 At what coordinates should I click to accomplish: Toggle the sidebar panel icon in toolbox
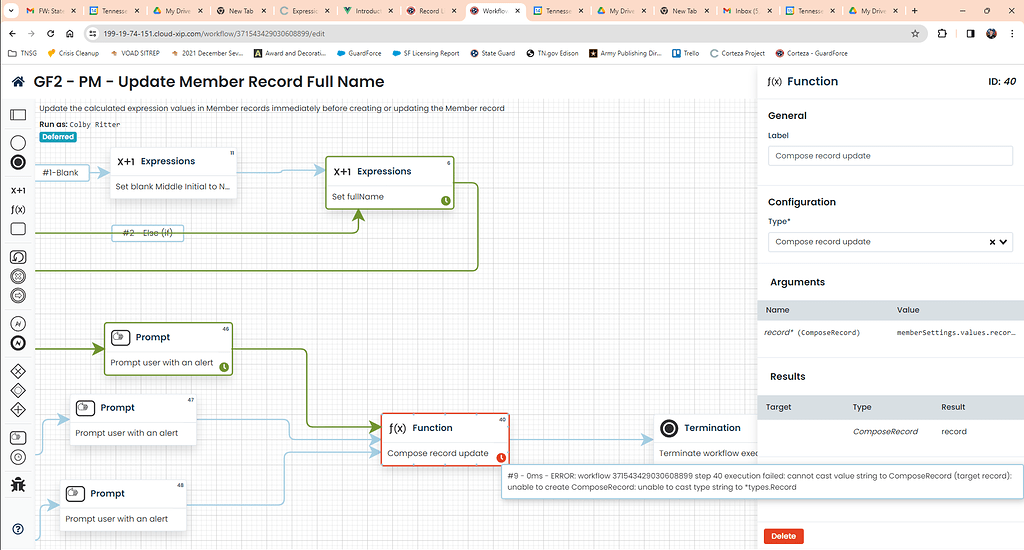pos(18,115)
